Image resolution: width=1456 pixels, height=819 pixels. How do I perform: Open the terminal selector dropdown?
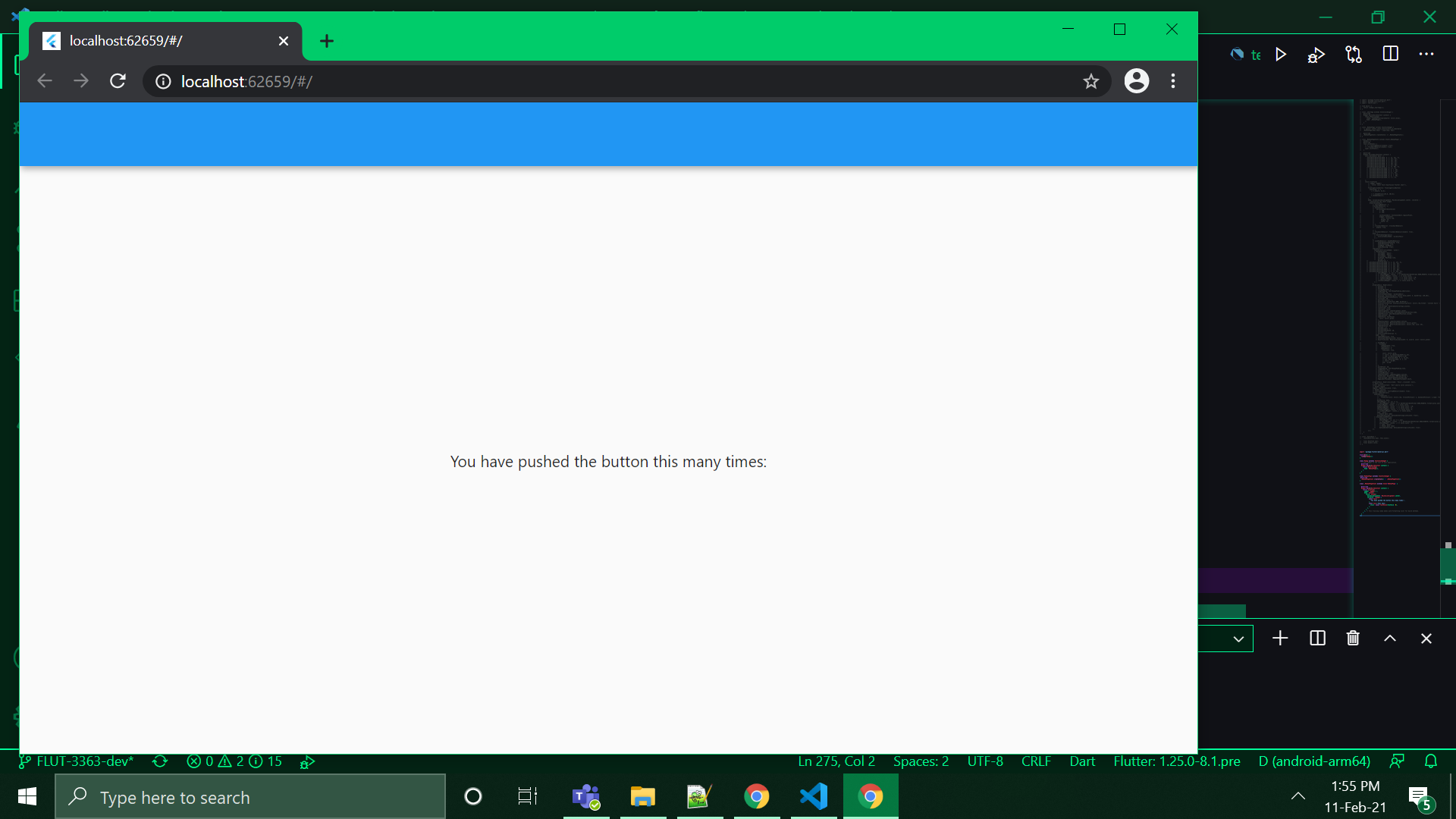1238,639
